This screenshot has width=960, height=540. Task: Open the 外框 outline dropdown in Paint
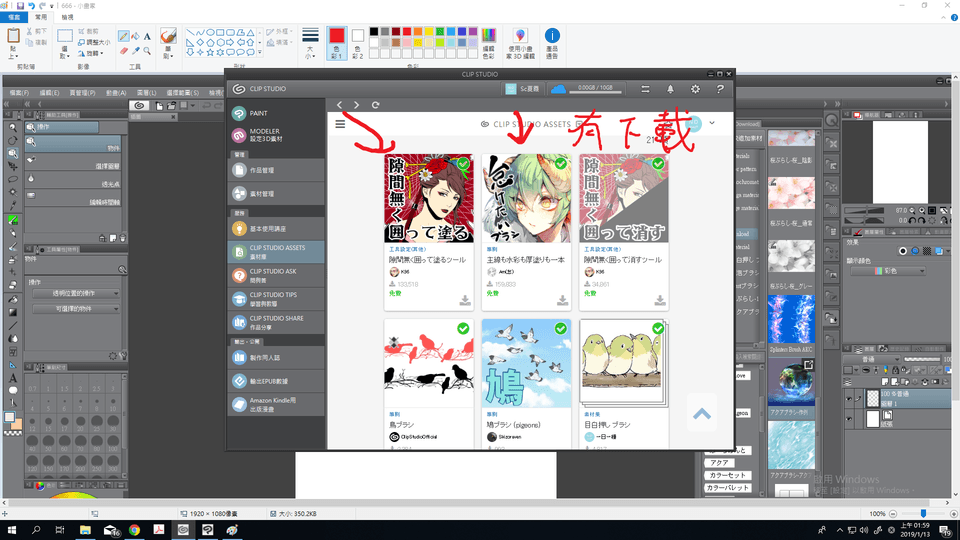tap(279, 32)
